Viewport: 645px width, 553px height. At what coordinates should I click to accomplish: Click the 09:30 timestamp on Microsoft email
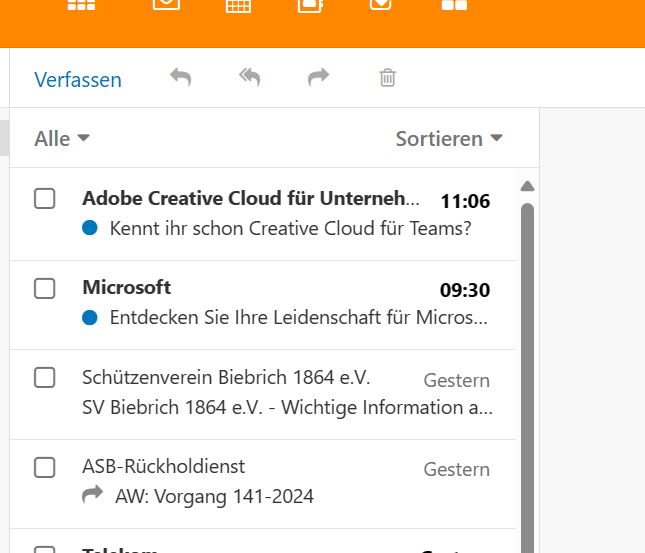[x=465, y=290]
